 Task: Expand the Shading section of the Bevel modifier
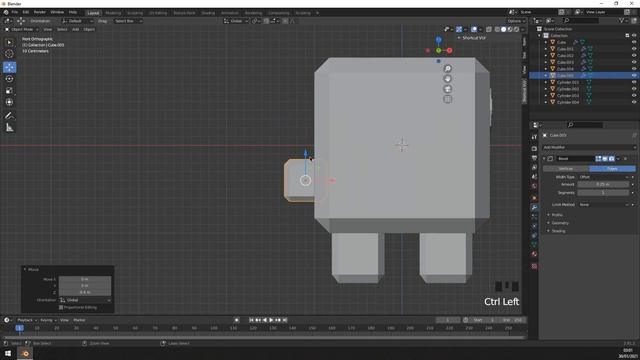point(557,231)
